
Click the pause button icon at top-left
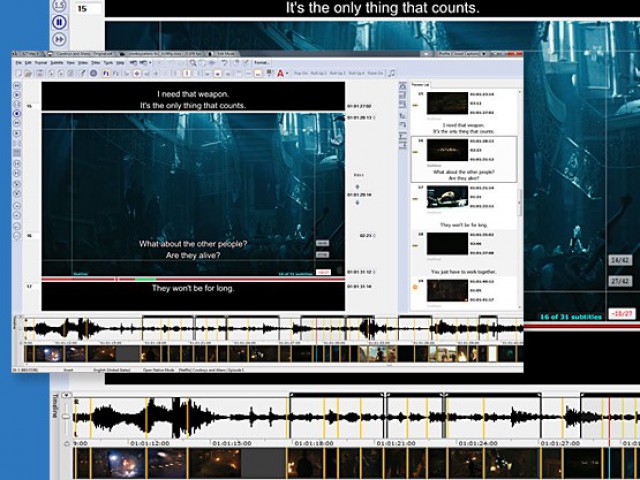[59, 21]
